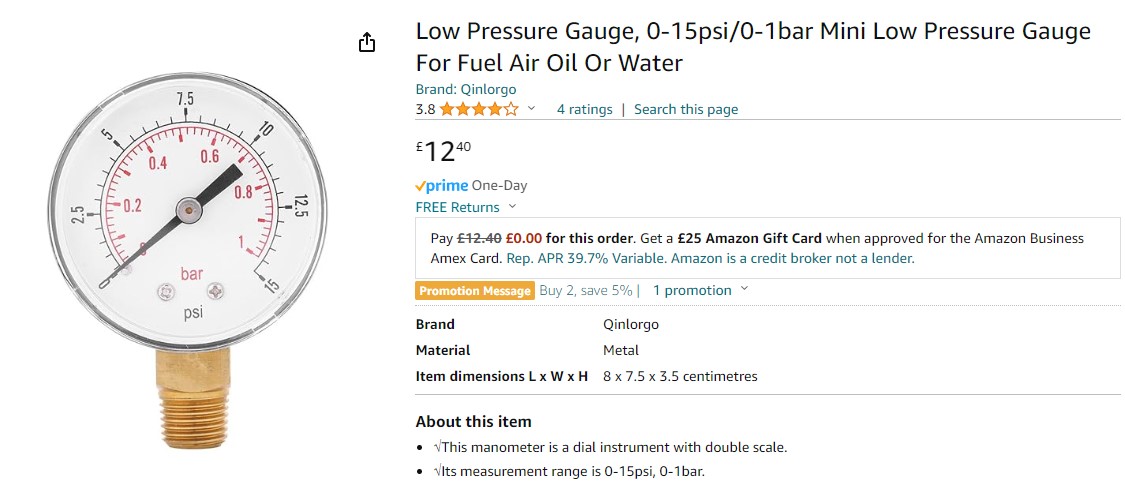This screenshot has width=1125, height=485.
Task: Open the 4 ratings link
Action: 584,109
